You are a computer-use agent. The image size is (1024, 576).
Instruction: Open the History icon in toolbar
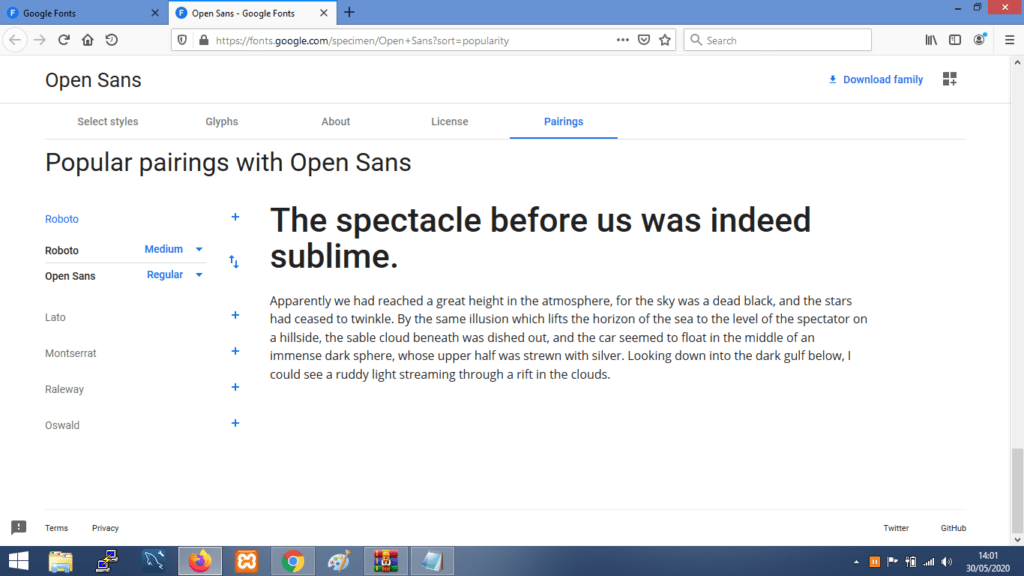(x=112, y=40)
